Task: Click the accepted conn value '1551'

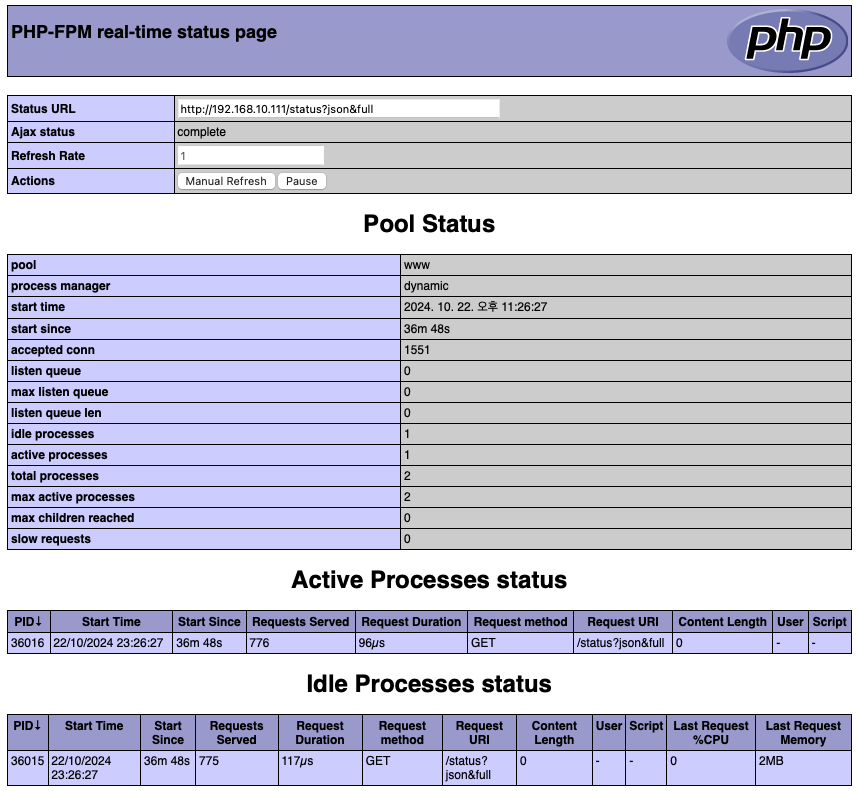Action: point(417,349)
